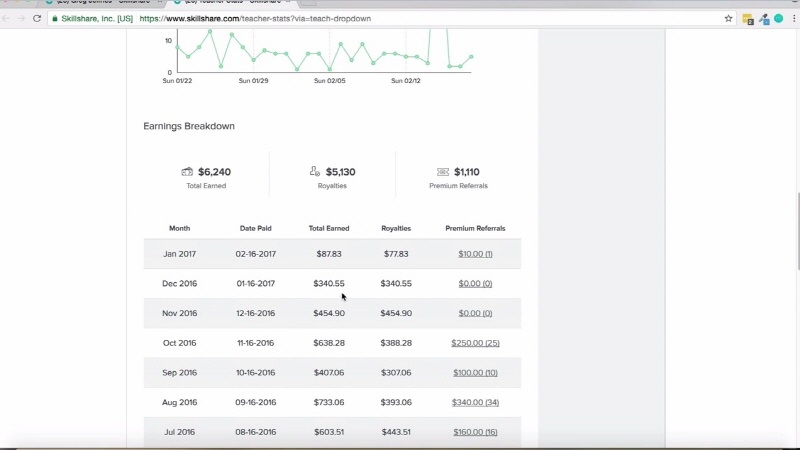
Task: Open the Chrome three-dot menu
Action: pos(794,18)
